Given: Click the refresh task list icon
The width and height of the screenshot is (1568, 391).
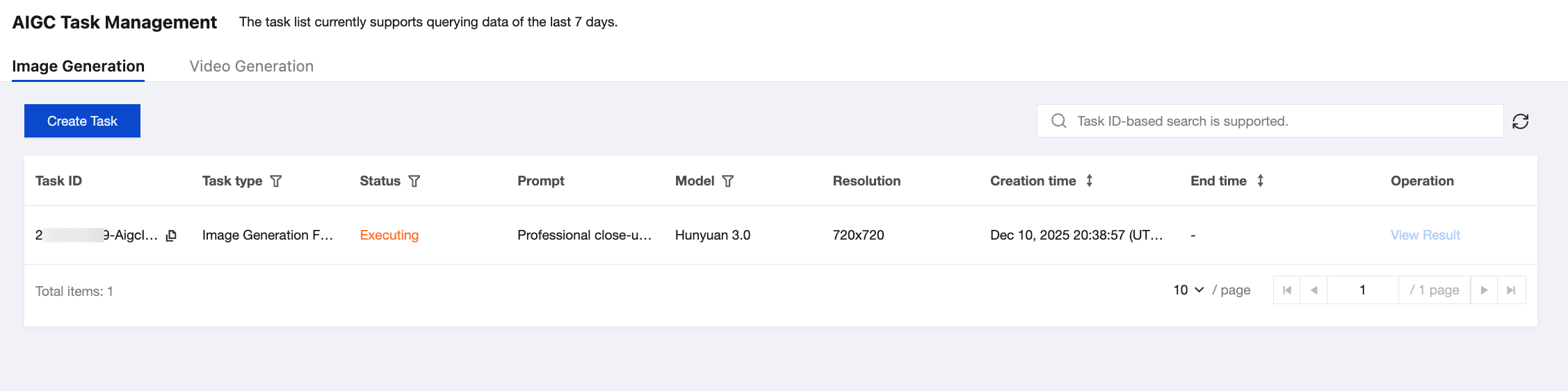Looking at the screenshot, I should click(x=1520, y=122).
